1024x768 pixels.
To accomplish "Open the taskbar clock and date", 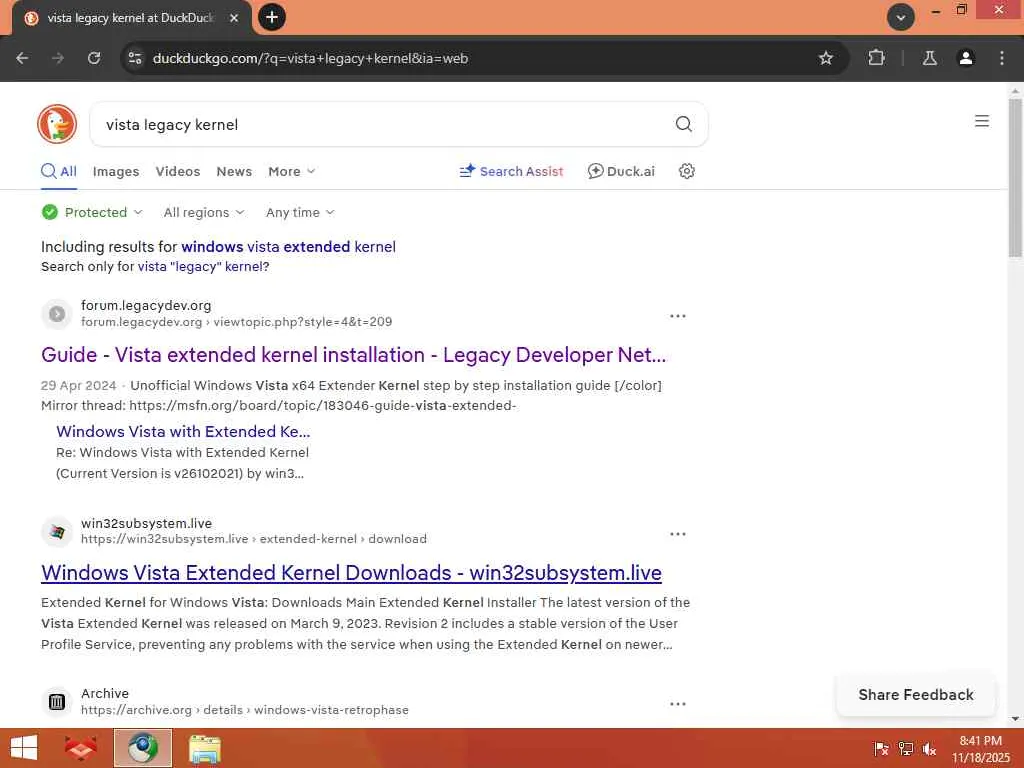I will (980, 749).
